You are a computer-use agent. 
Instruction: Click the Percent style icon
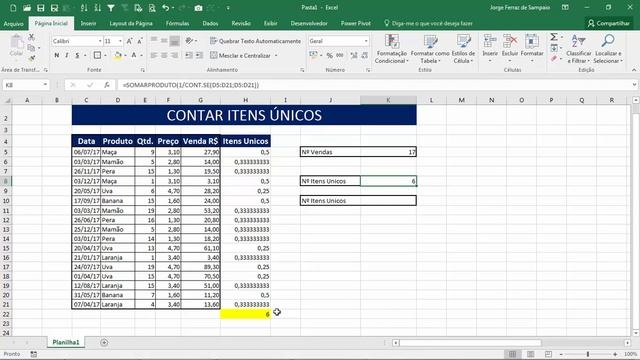click(330, 55)
